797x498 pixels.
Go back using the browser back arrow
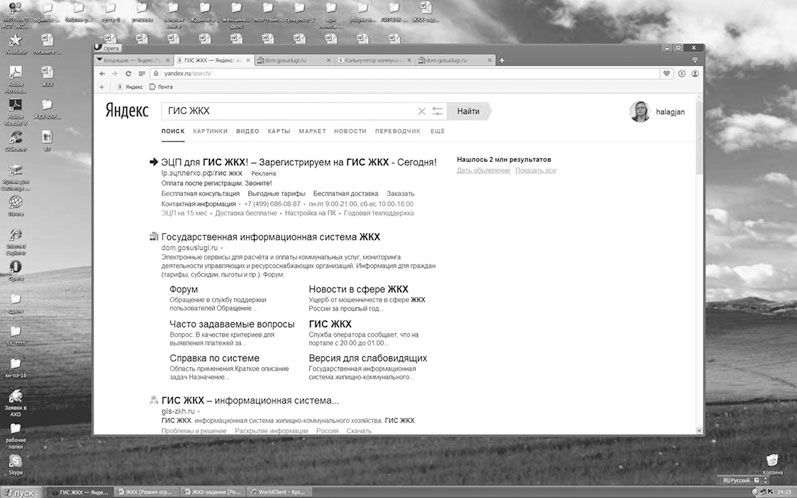(102, 74)
